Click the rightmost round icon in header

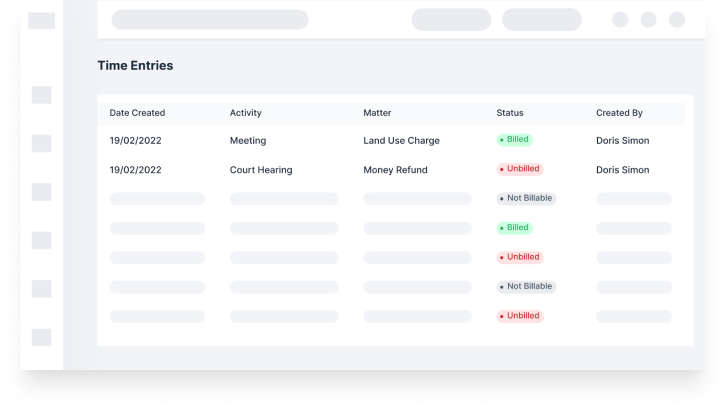pyautogui.click(x=676, y=19)
